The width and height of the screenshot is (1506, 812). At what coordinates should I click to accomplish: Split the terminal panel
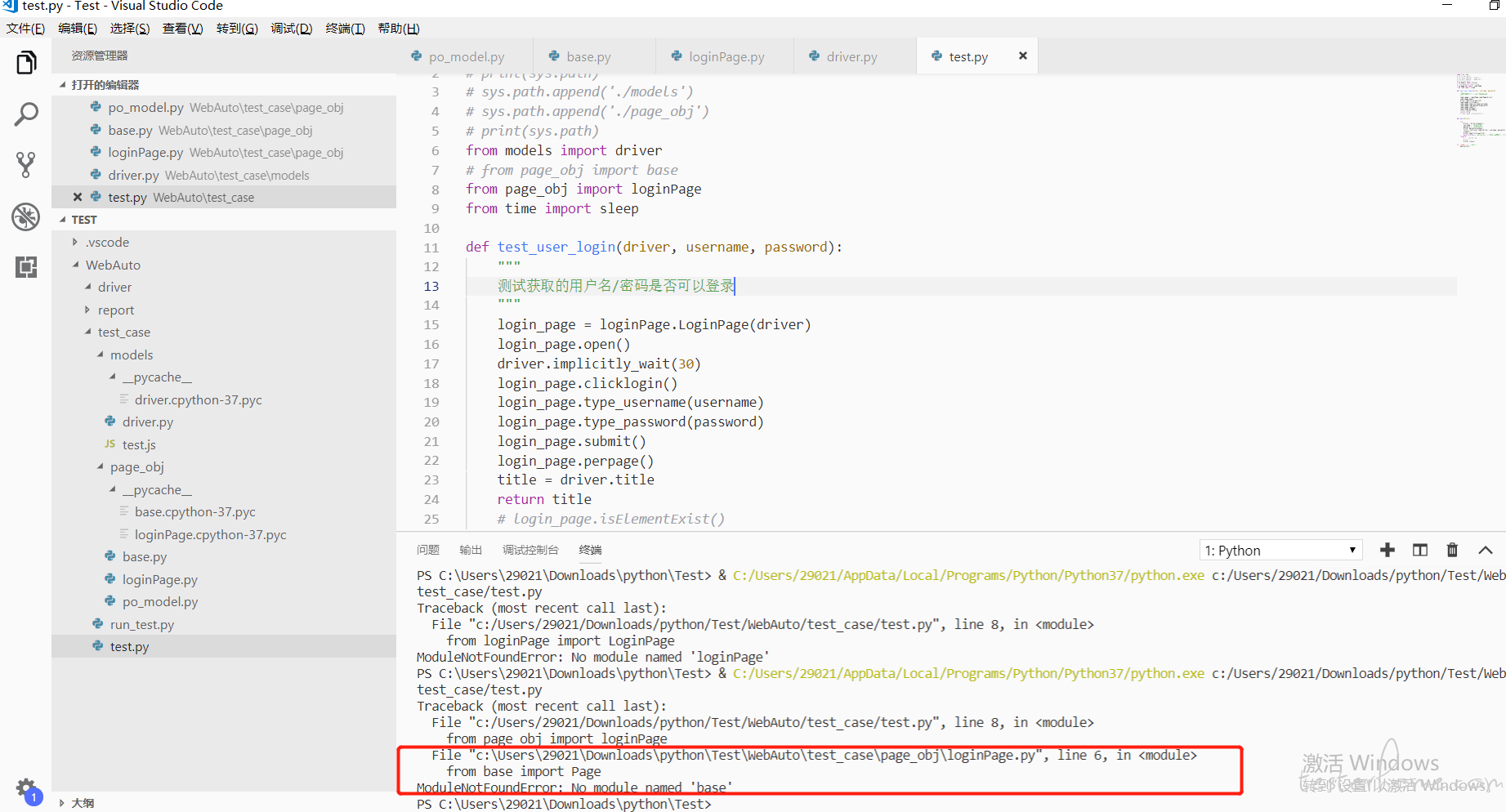point(1420,550)
